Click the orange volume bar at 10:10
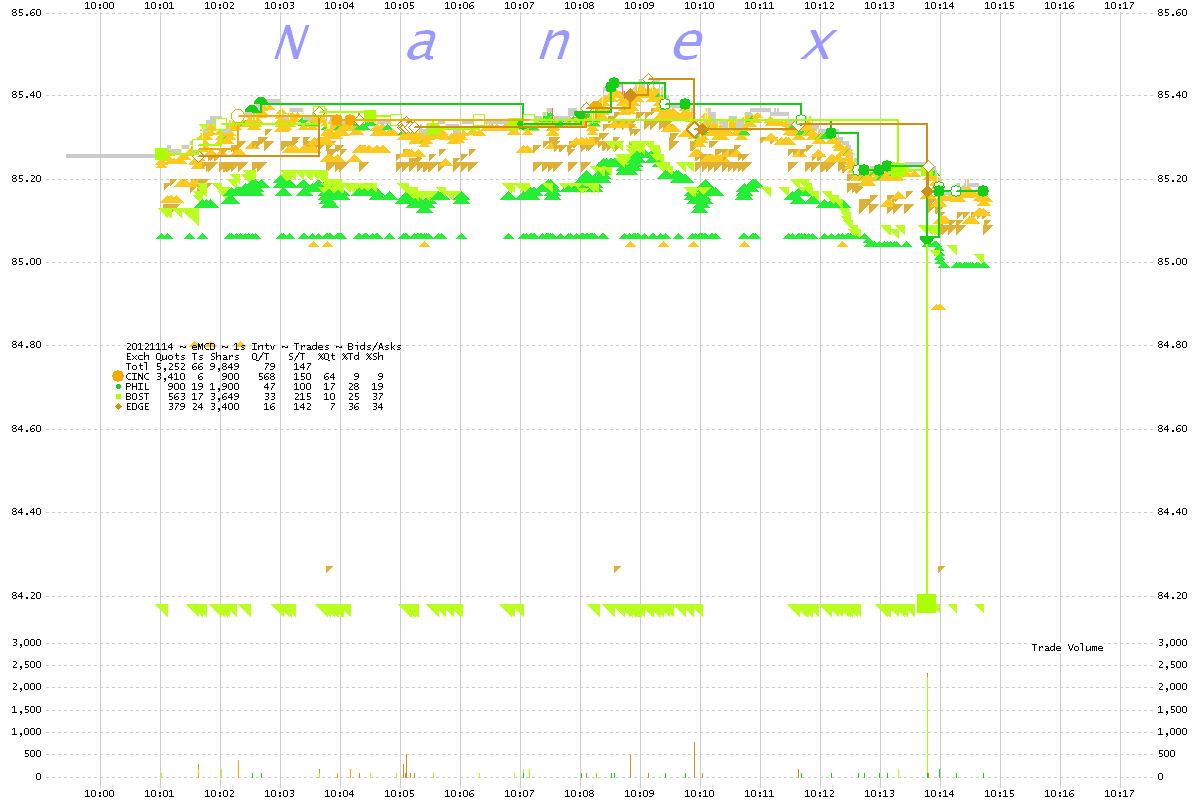Viewport: 1200px width, 800px height. tap(694, 759)
